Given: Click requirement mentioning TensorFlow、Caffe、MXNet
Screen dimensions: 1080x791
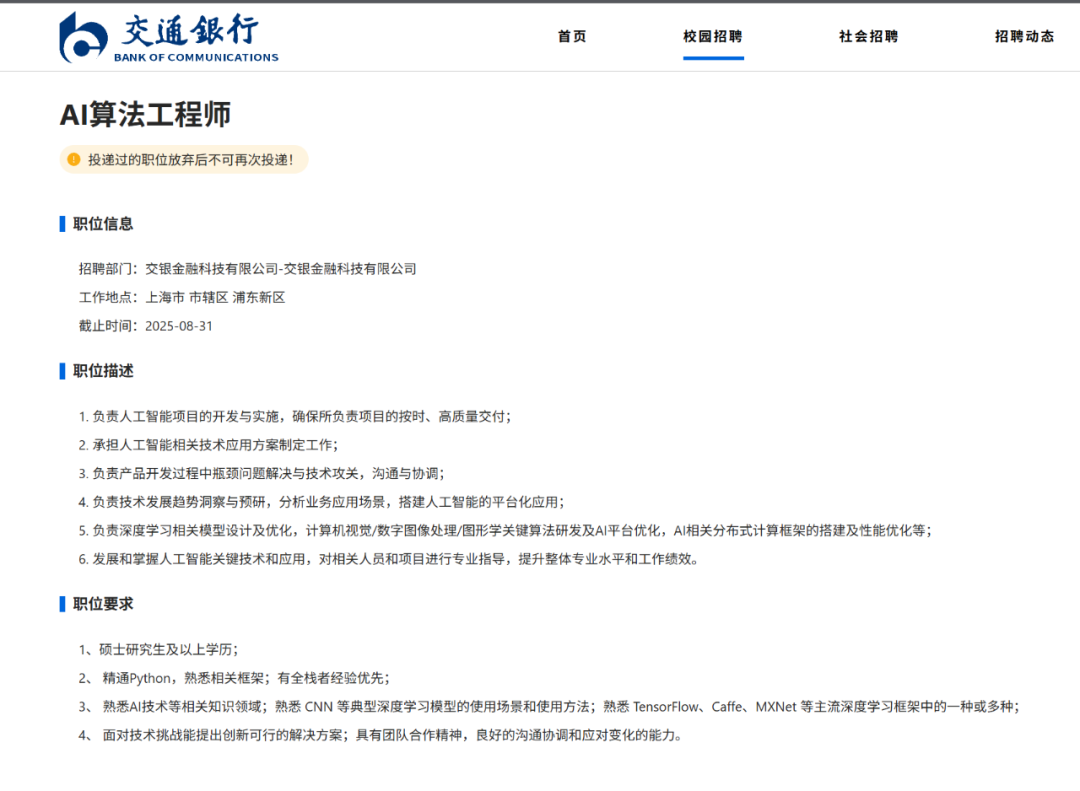Looking at the screenshot, I should click(x=549, y=707).
